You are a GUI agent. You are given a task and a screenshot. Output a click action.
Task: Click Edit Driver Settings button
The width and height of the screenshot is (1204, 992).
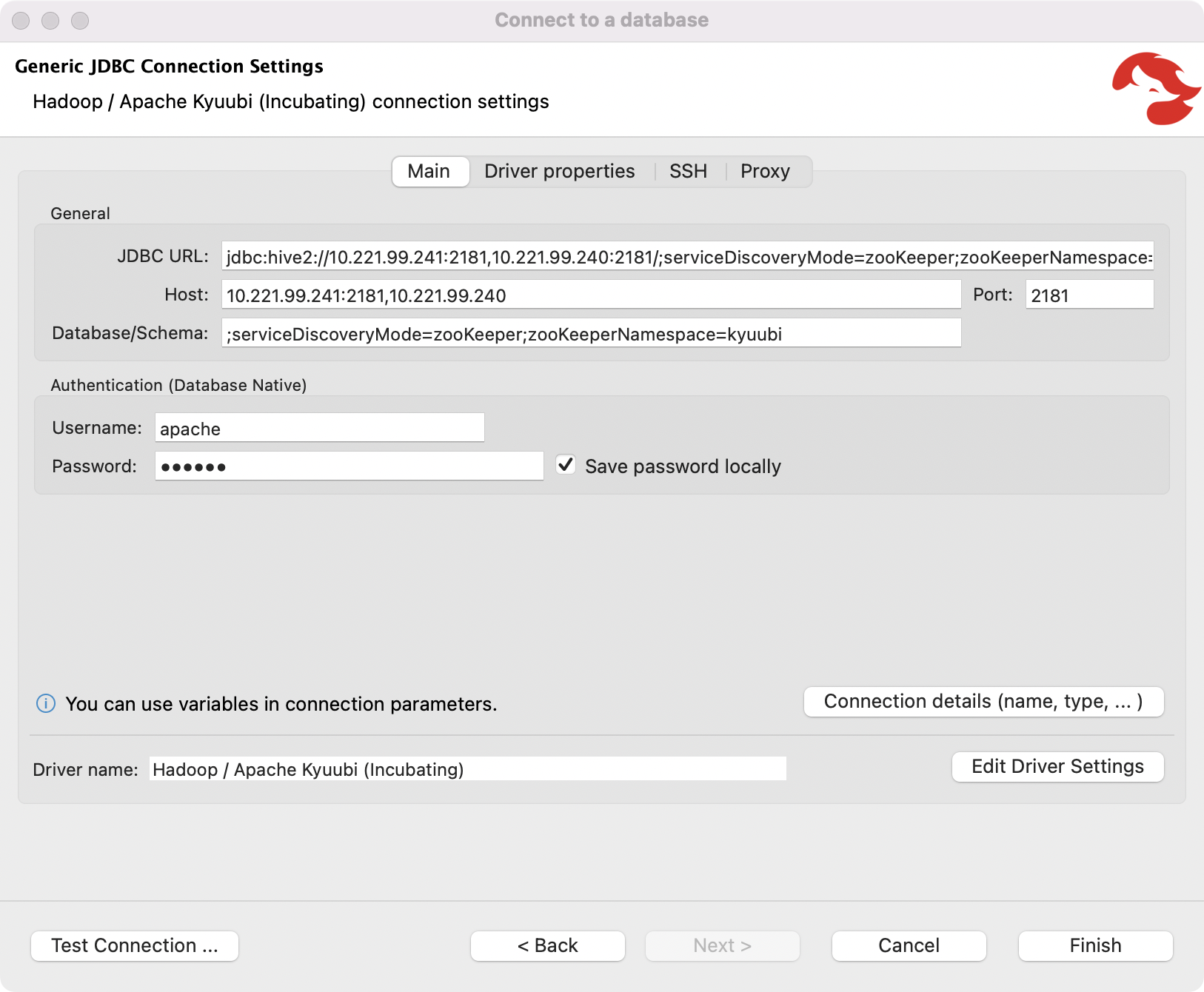coord(1057,767)
